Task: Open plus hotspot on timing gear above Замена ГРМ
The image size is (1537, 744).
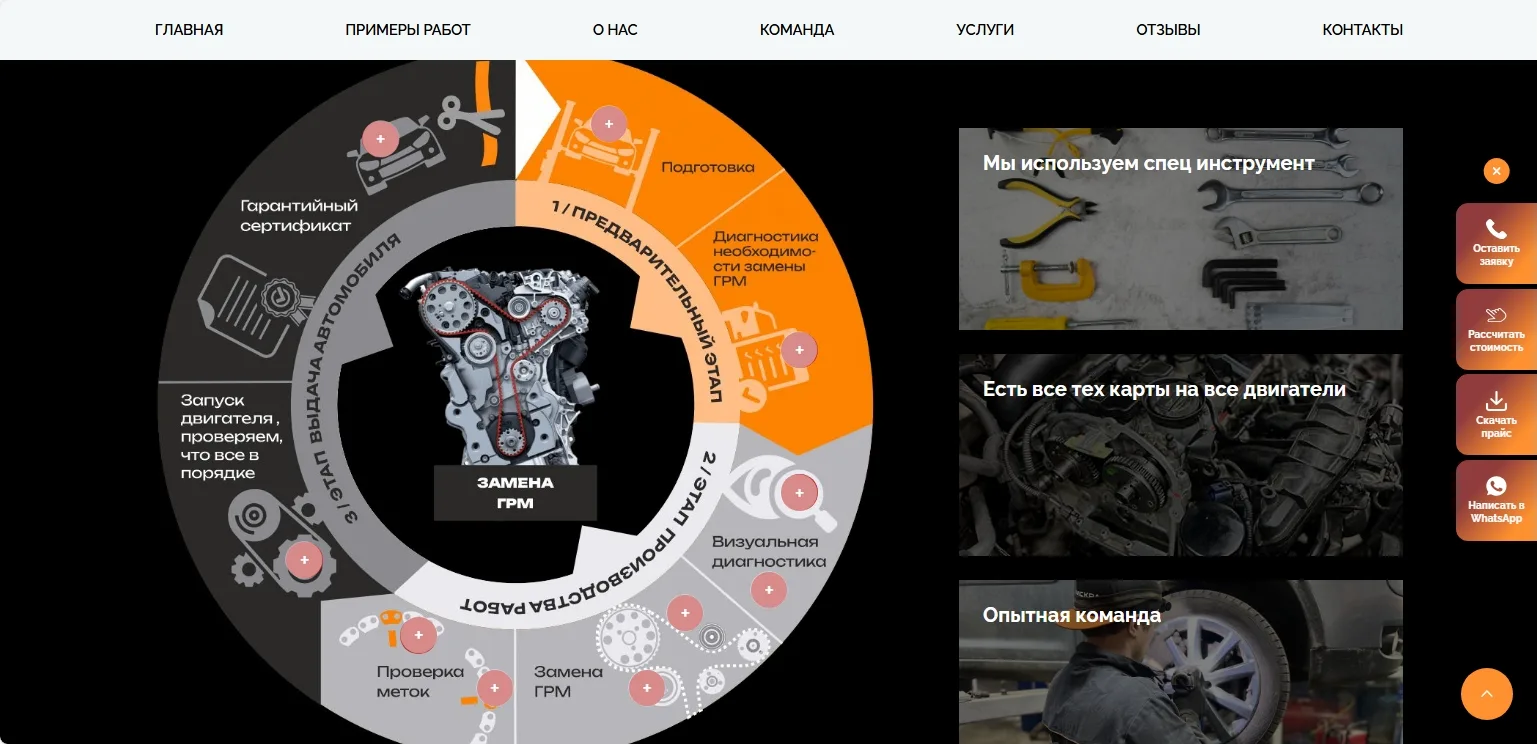Action: point(684,613)
